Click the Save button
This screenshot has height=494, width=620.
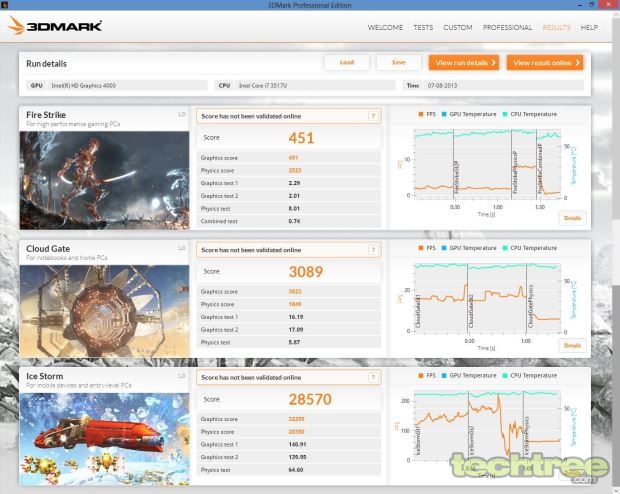pyautogui.click(x=399, y=62)
